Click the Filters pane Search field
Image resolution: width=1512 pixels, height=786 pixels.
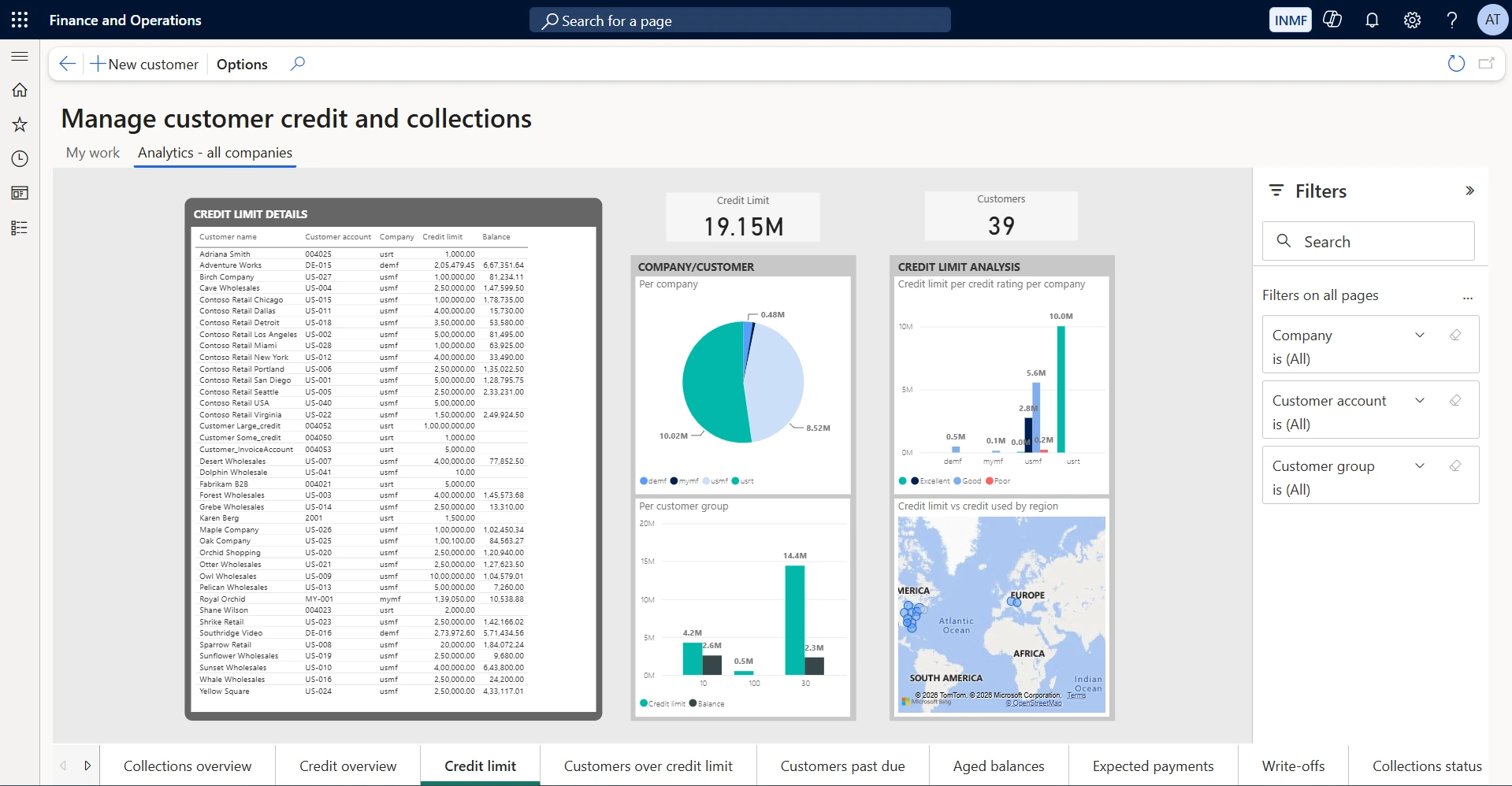[1368, 241]
